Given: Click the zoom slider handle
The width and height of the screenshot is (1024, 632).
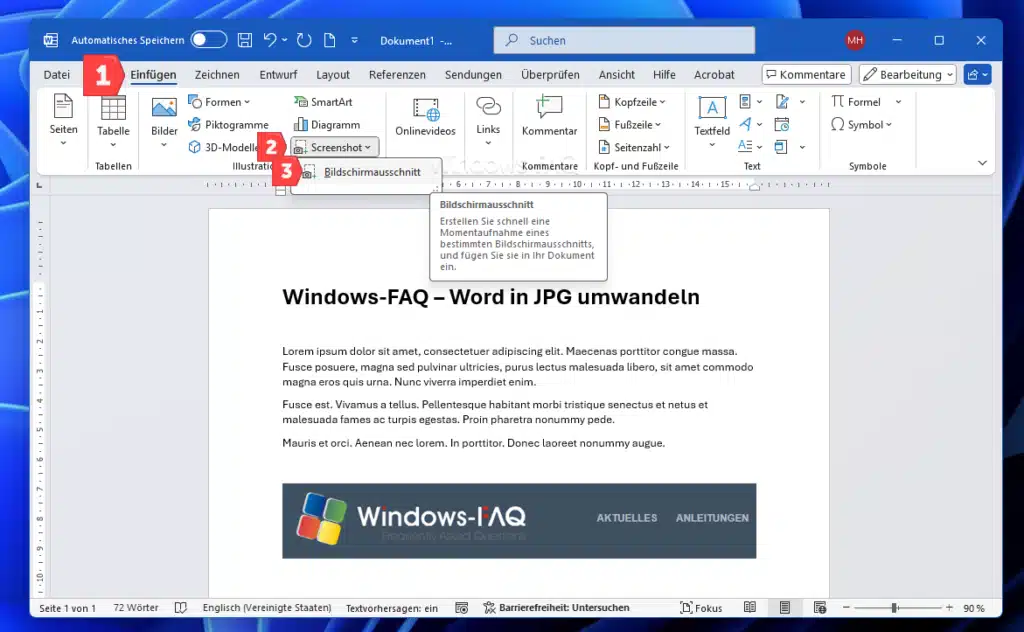Looking at the screenshot, I should (x=894, y=608).
